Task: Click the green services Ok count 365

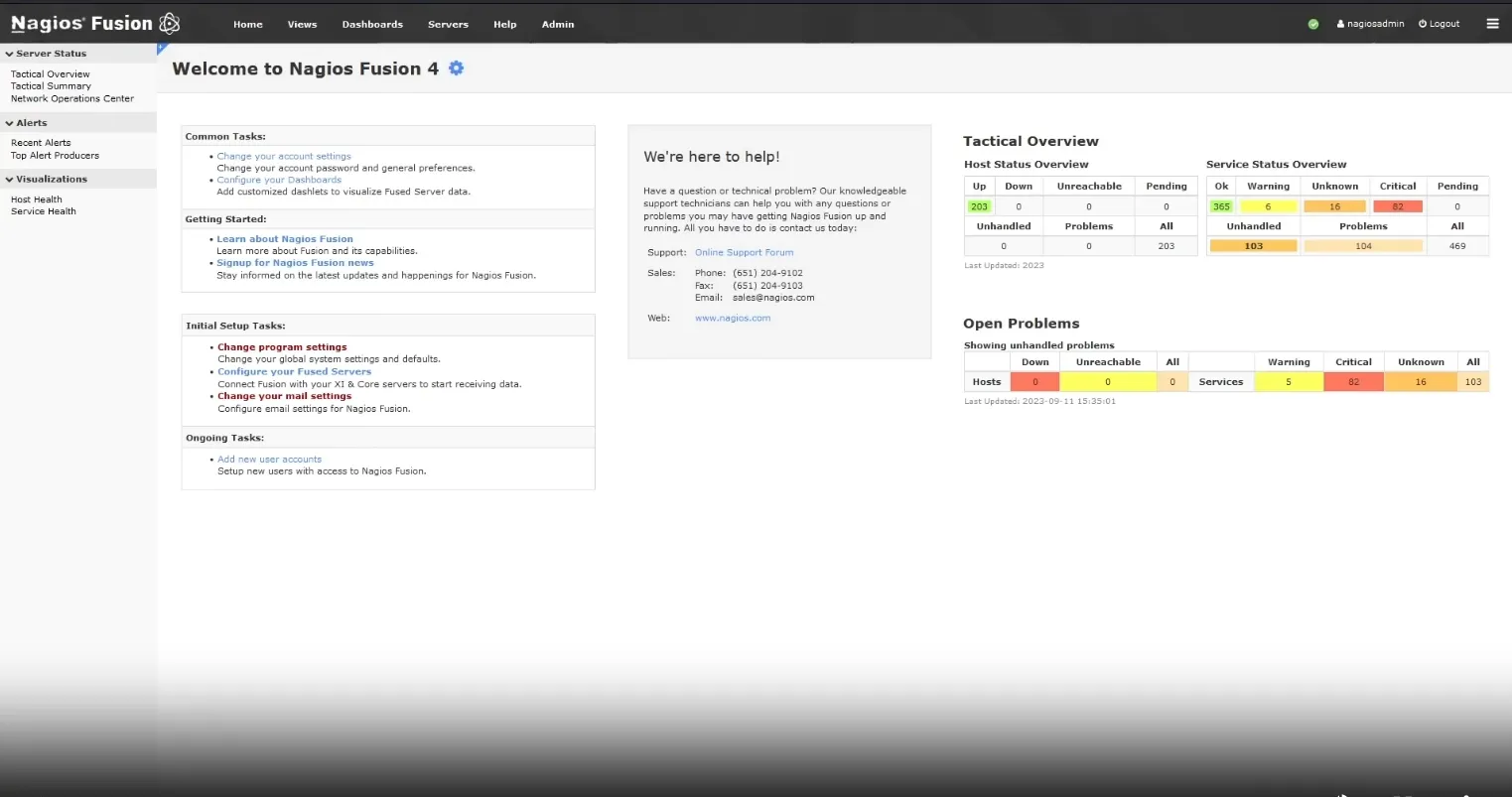Action: (x=1221, y=206)
